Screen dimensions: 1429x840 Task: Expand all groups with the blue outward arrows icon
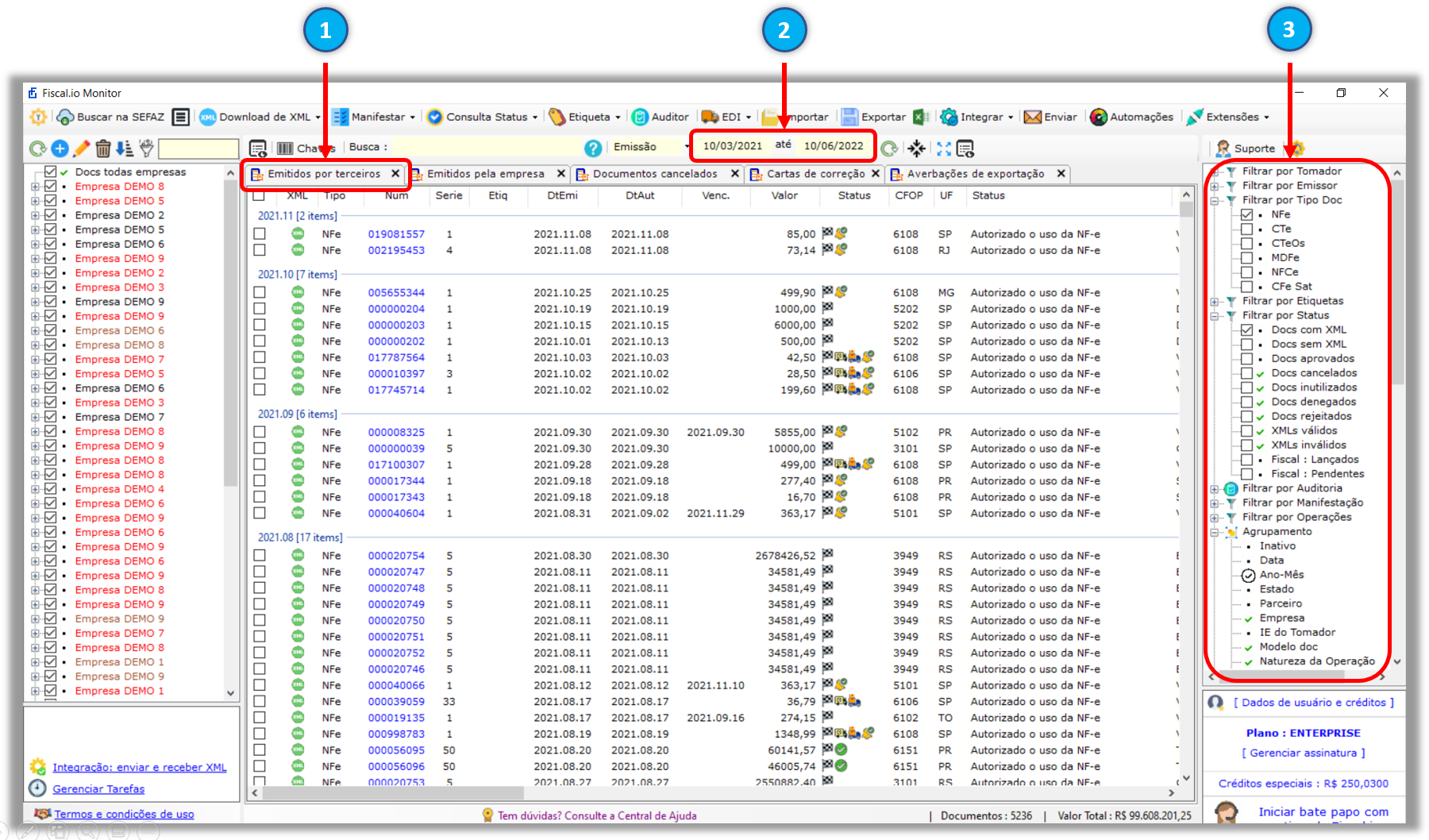[x=943, y=148]
